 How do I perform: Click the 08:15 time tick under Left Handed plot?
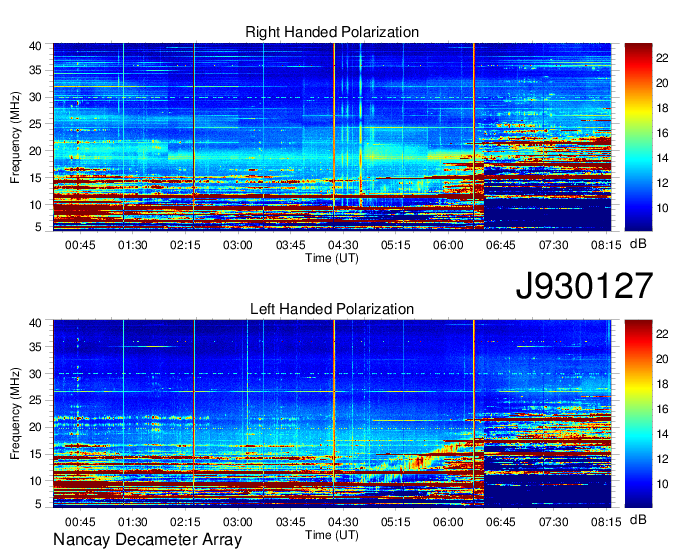(x=606, y=522)
